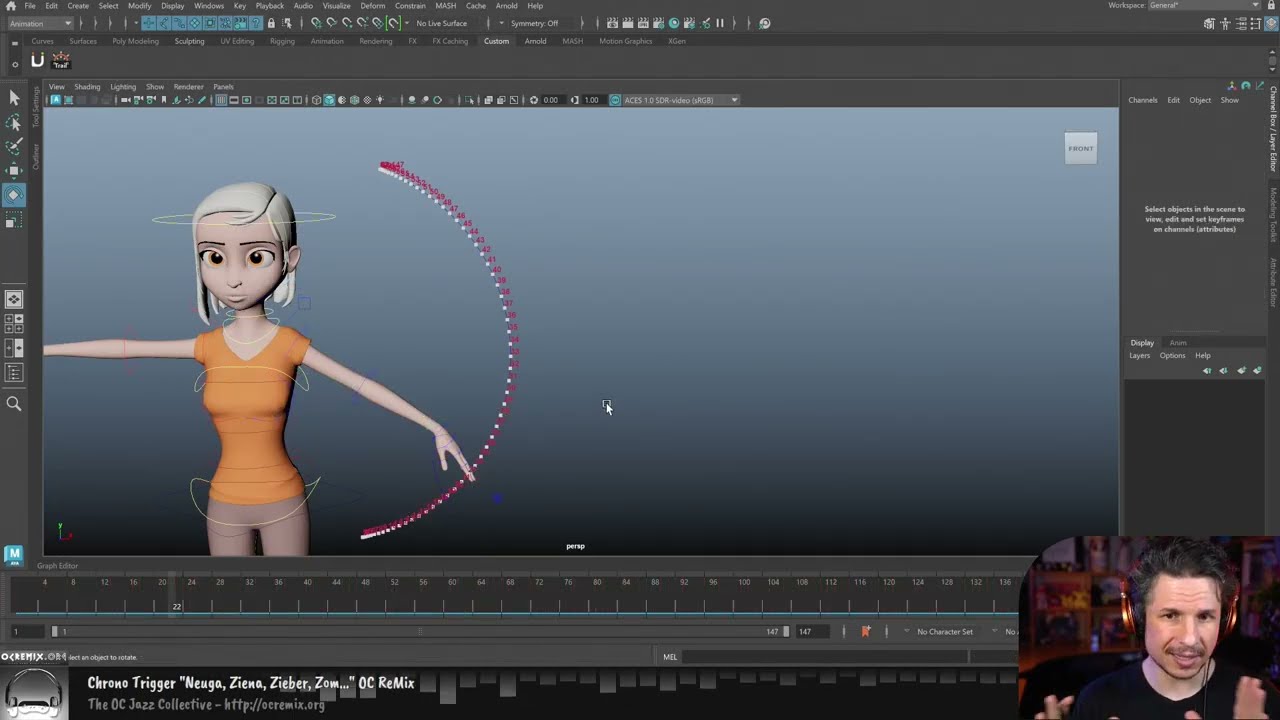
Task: Select the Paint selection tool
Action: tap(14, 146)
